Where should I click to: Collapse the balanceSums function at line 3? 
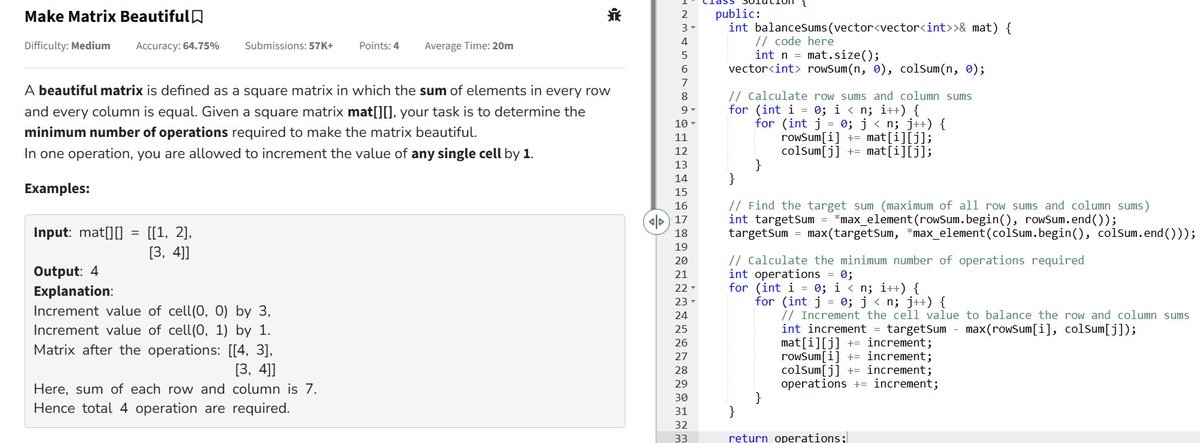tap(692, 28)
